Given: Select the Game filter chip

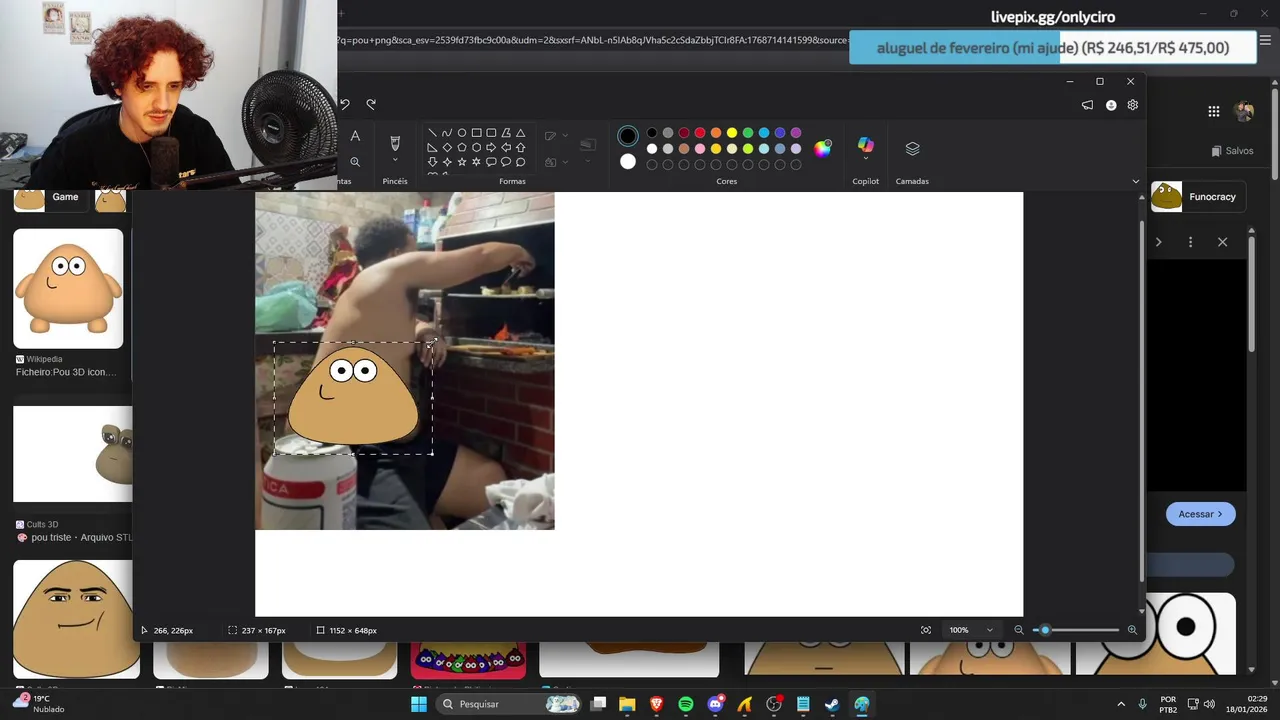Looking at the screenshot, I should pos(52,197).
